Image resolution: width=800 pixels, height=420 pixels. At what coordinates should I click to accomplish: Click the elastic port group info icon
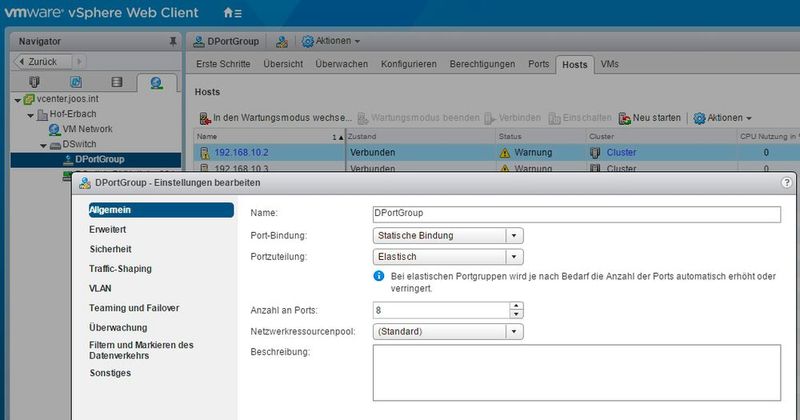coord(379,276)
